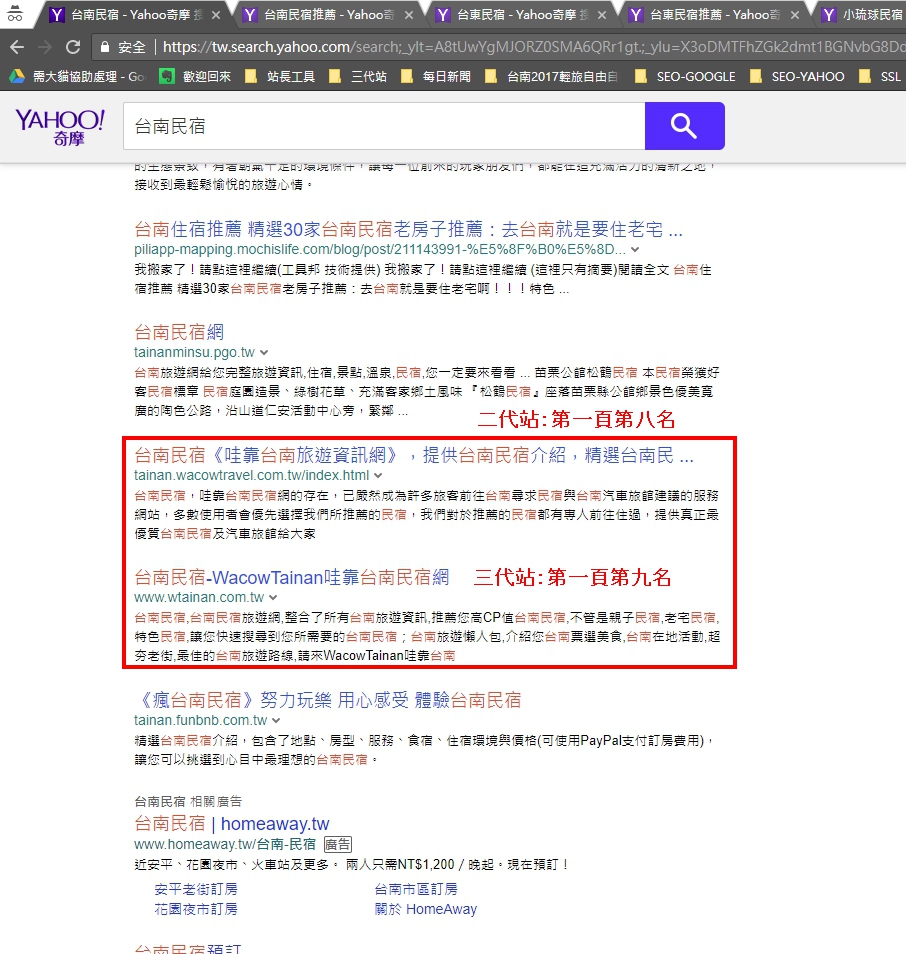Click the green URL text tainanminsu.pgo.tw
The height and width of the screenshot is (954, 906).
[195, 352]
